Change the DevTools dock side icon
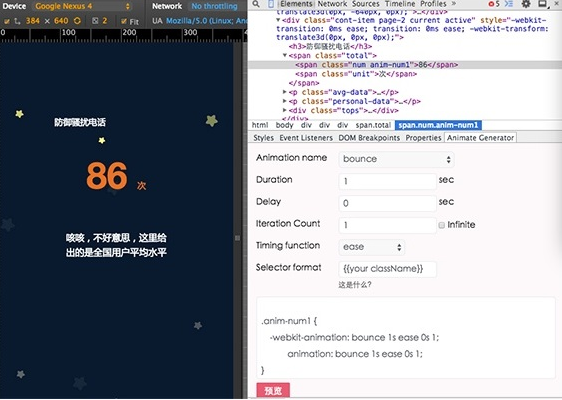Image resolution: width=562 pixels, height=400 pixels. coord(543,4)
